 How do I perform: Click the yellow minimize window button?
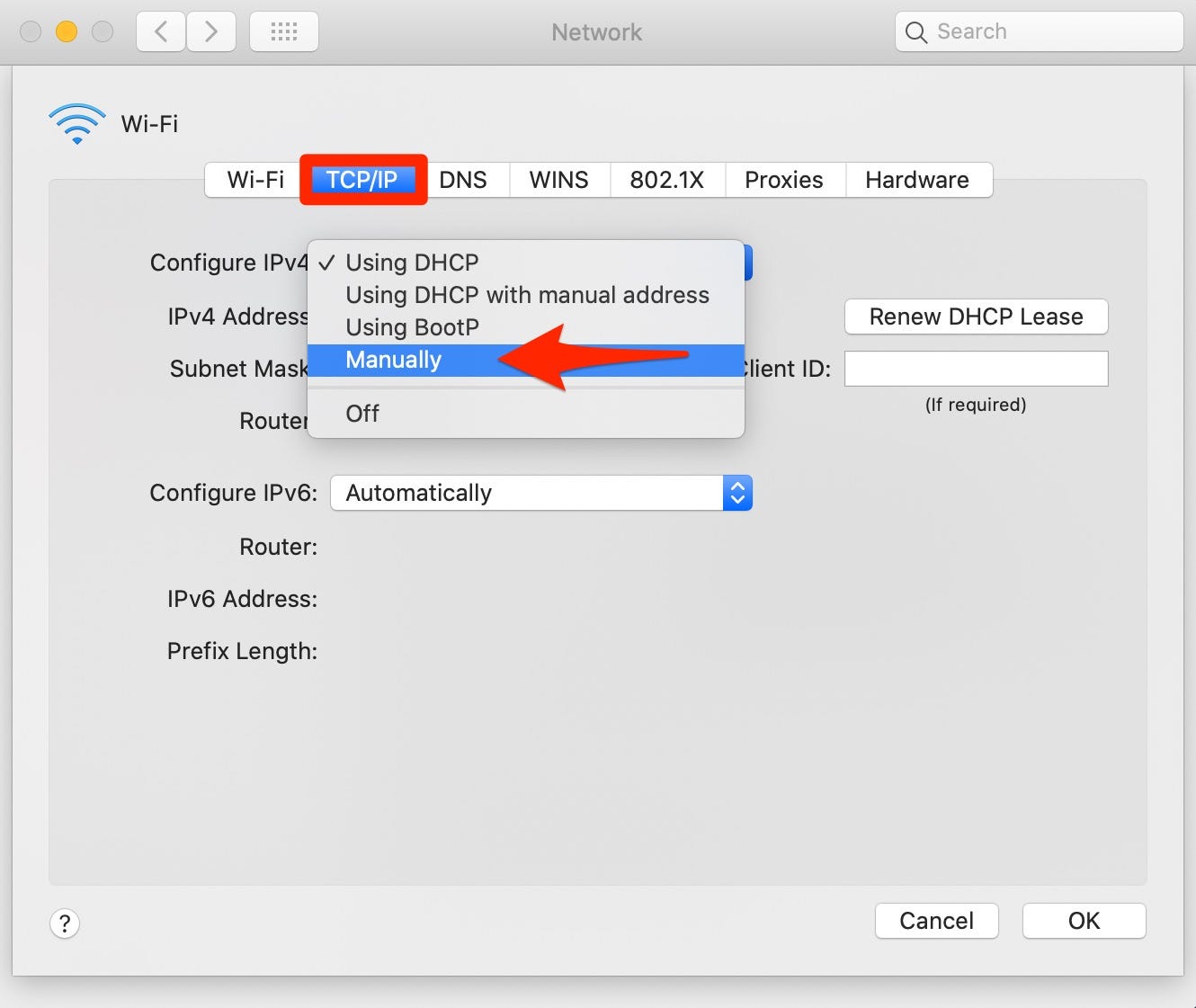(x=67, y=32)
